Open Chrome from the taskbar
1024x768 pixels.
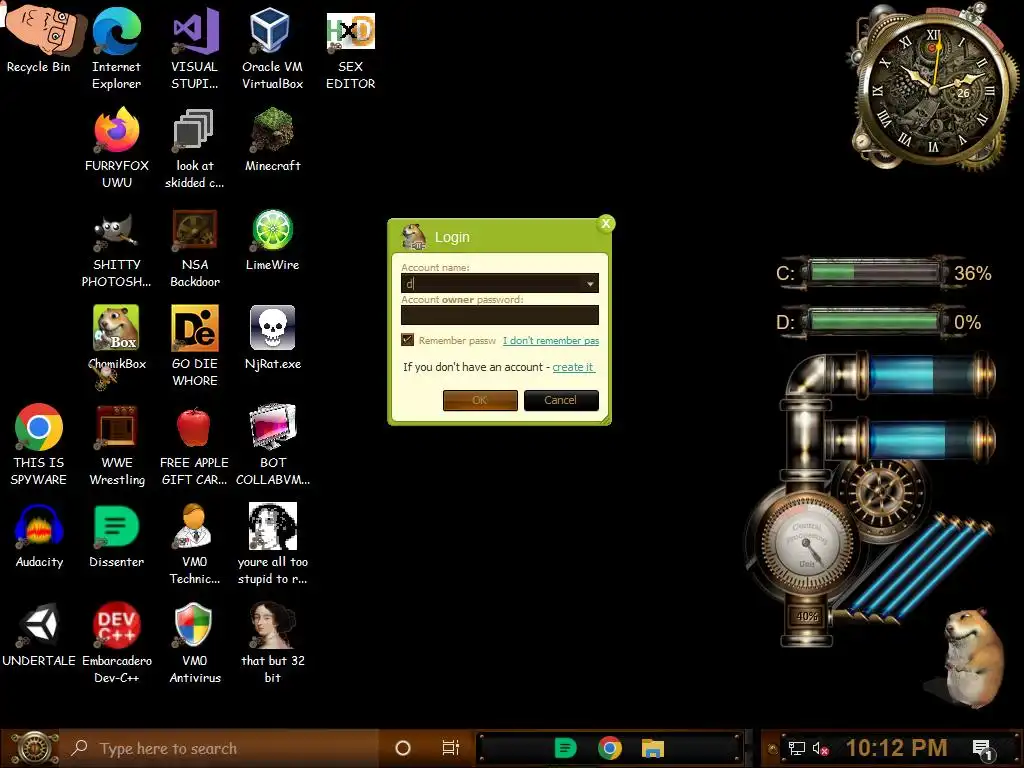tap(609, 748)
